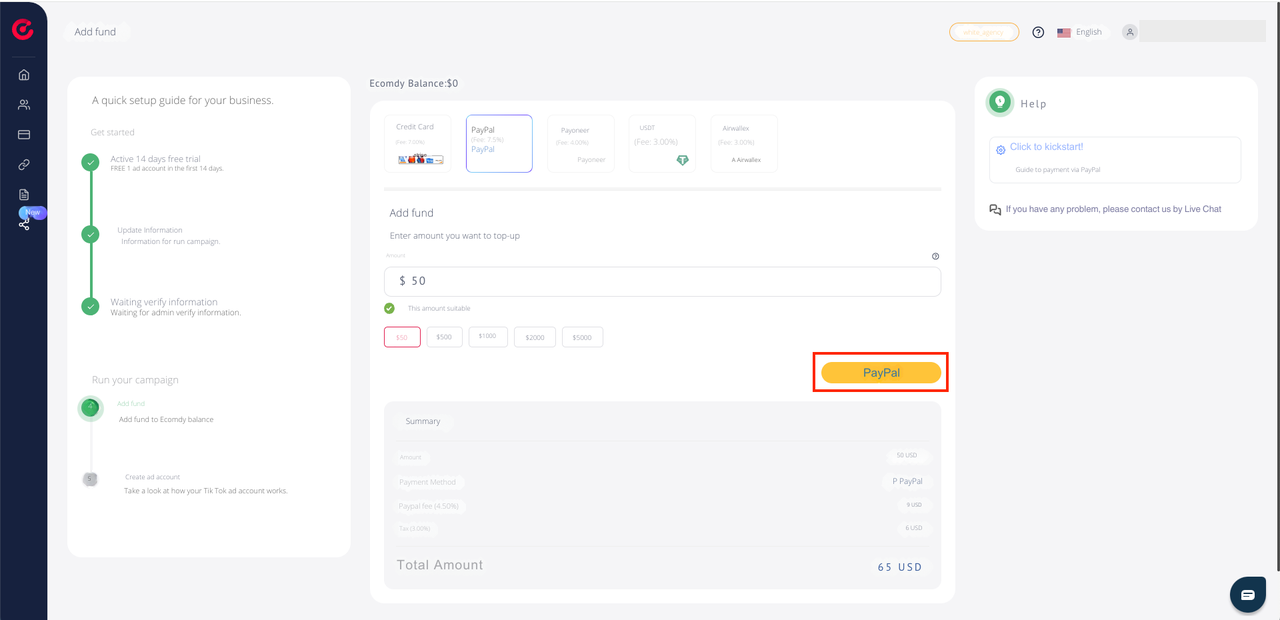The height and width of the screenshot is (620, 1280).
Task: Open the English language dropdown
Action: point(1080,32)
